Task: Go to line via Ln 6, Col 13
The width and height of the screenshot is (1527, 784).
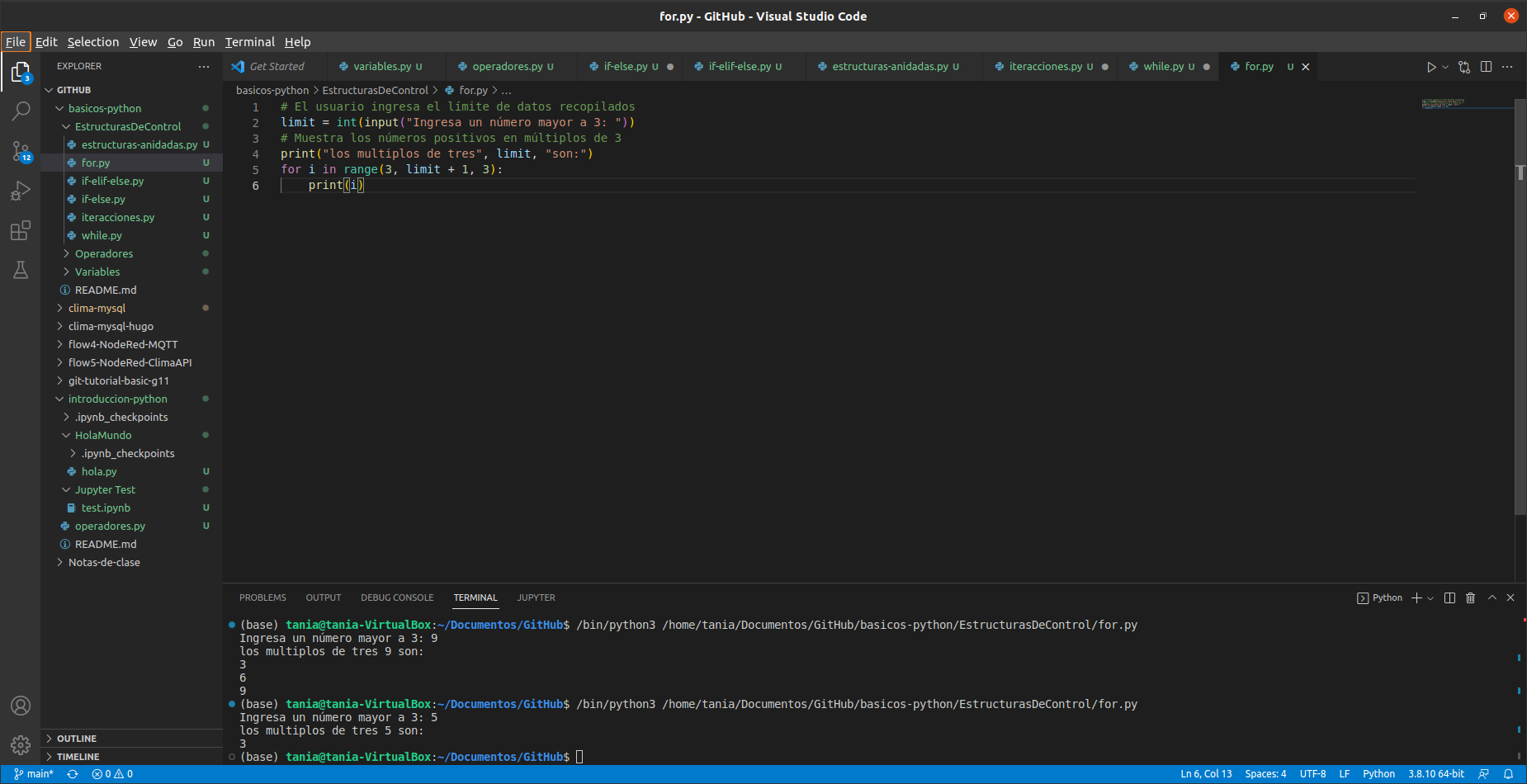Action: (x=1206, y=774)
